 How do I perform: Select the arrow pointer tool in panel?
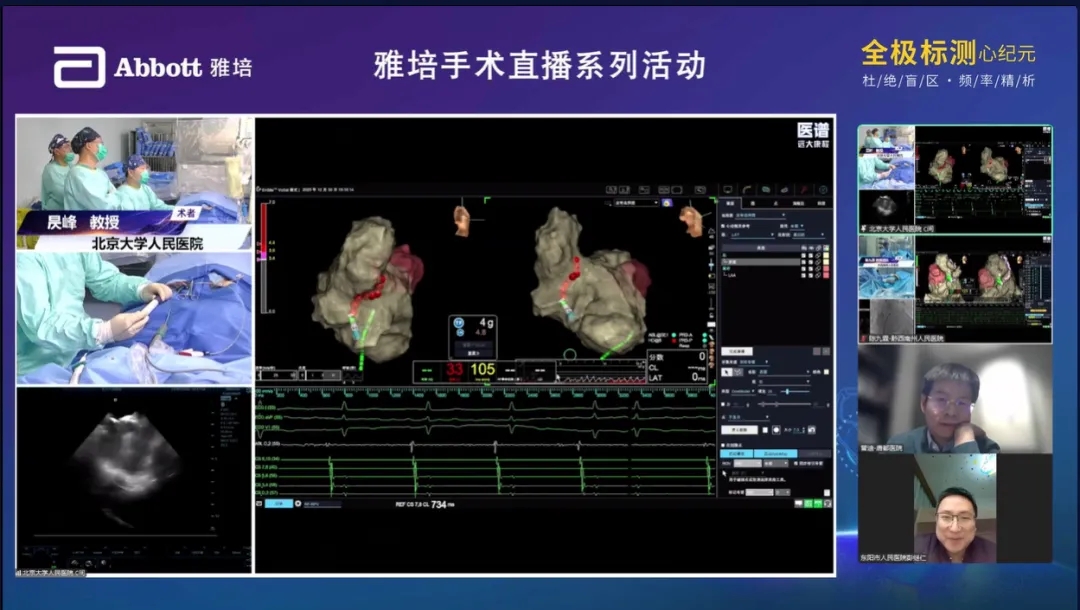pos(727,372)
